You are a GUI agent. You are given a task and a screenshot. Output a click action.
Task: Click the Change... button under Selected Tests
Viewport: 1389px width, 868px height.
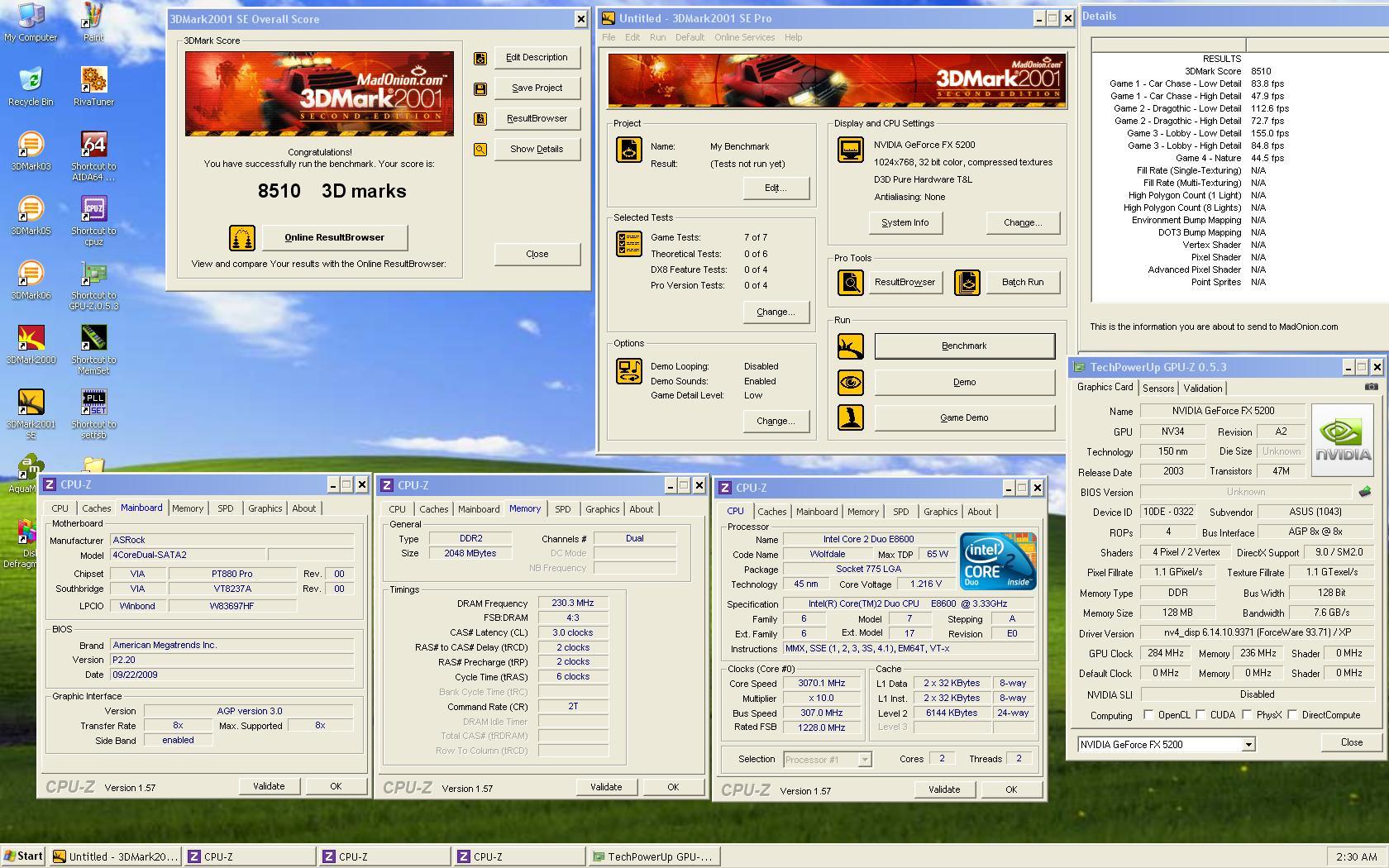point(776,312)
